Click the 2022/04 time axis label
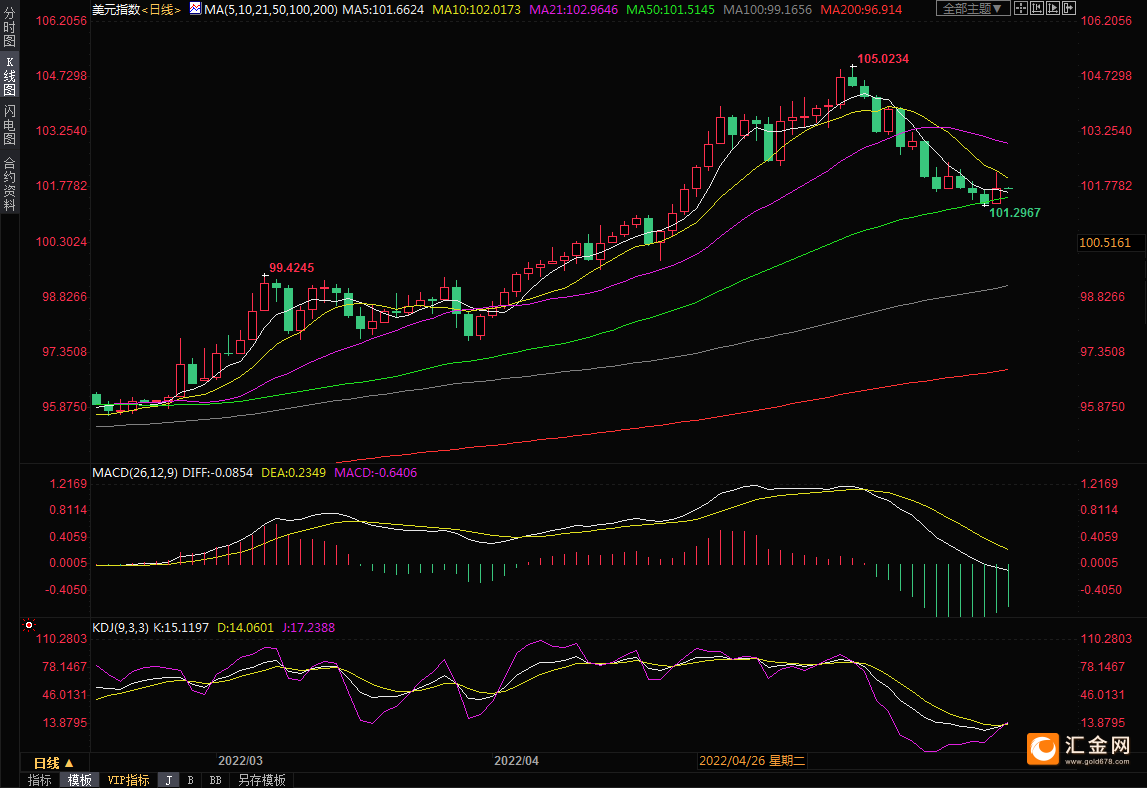The image size is (1147, 788). tap(516, 761)
